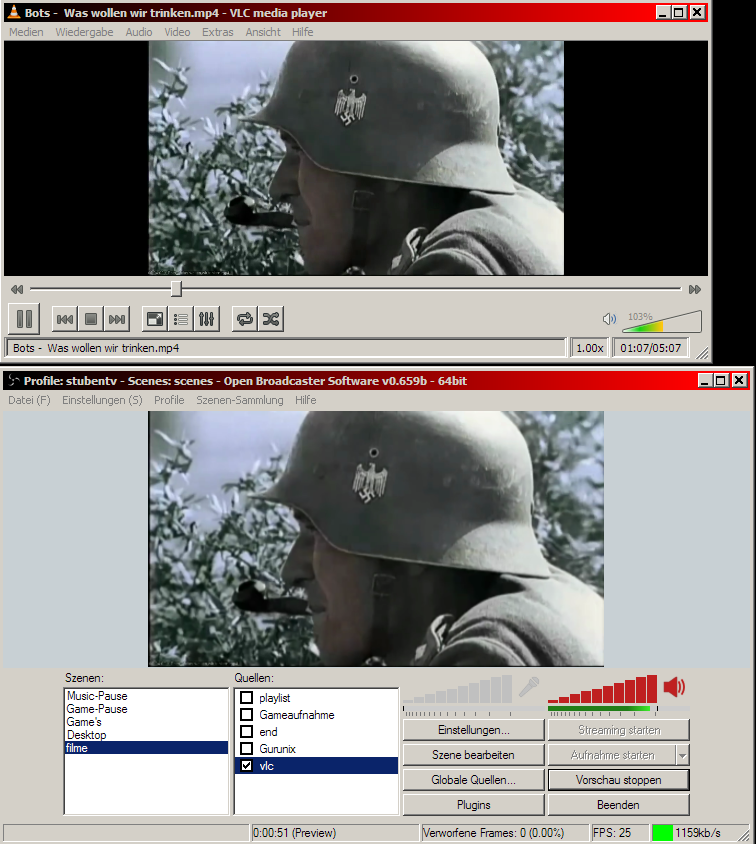Mute VLC audio via speaker icon
The width and height of the screenshot is (756, 844).
tap(609, 319)
